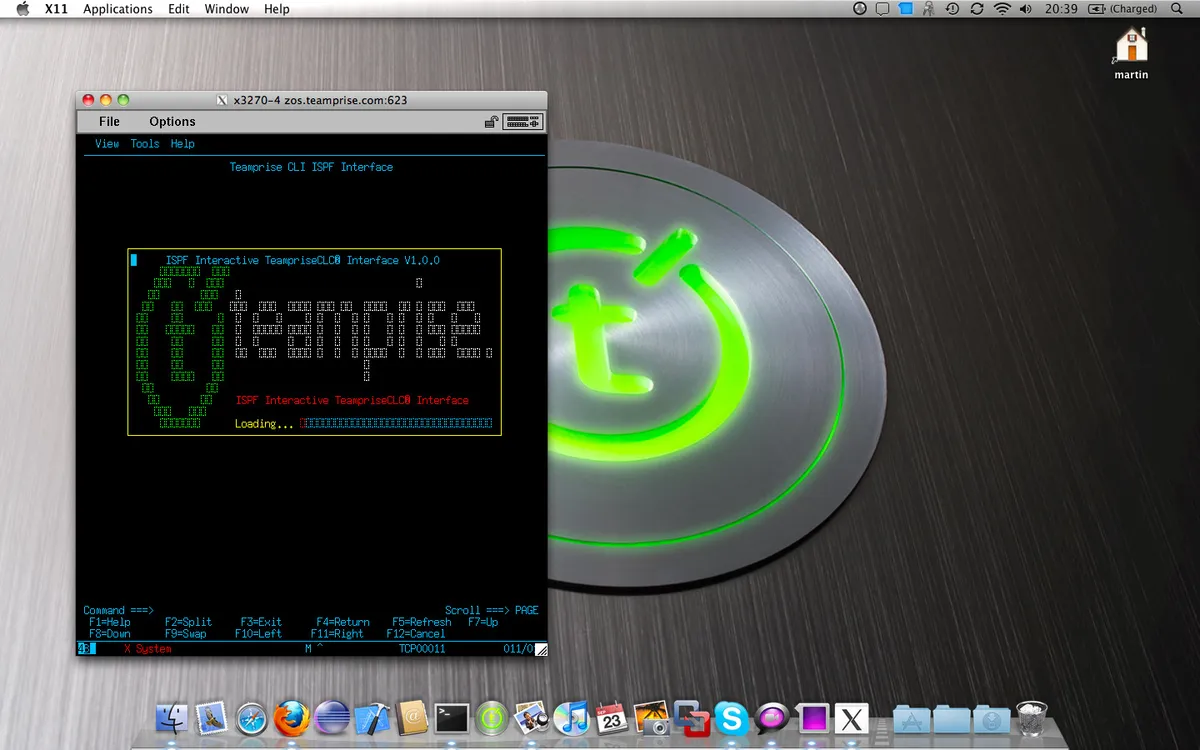Open Downloads folder stack in dock
This screenshot has height=750, width=1200.
tap(991, 717)
